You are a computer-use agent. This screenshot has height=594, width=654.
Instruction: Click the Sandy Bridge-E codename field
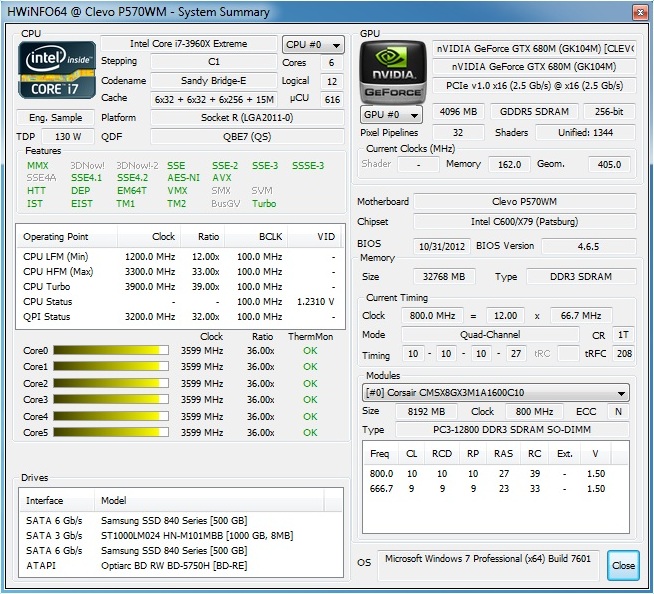click(214, 81)
